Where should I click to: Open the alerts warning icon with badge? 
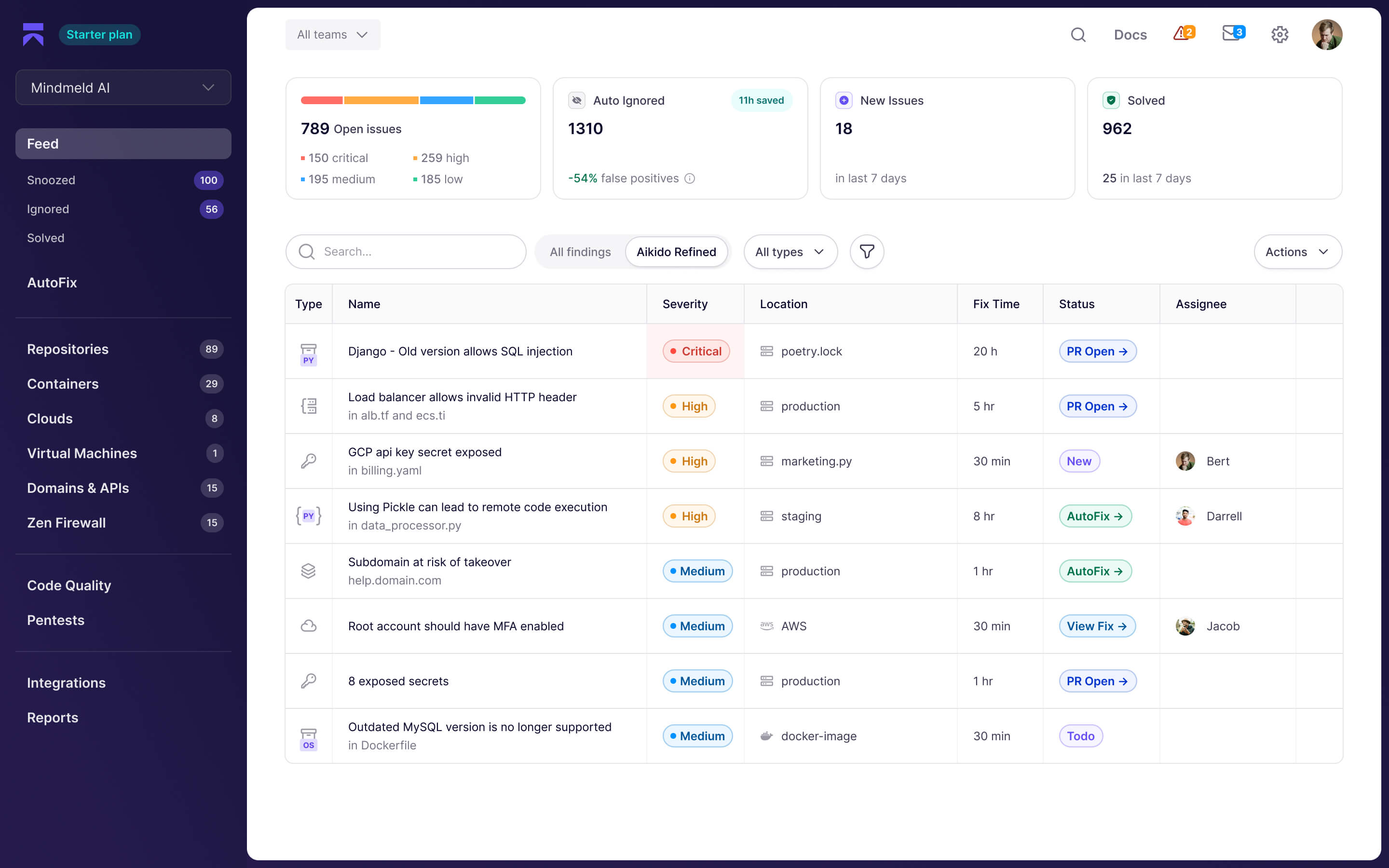tap(1183, 34)
